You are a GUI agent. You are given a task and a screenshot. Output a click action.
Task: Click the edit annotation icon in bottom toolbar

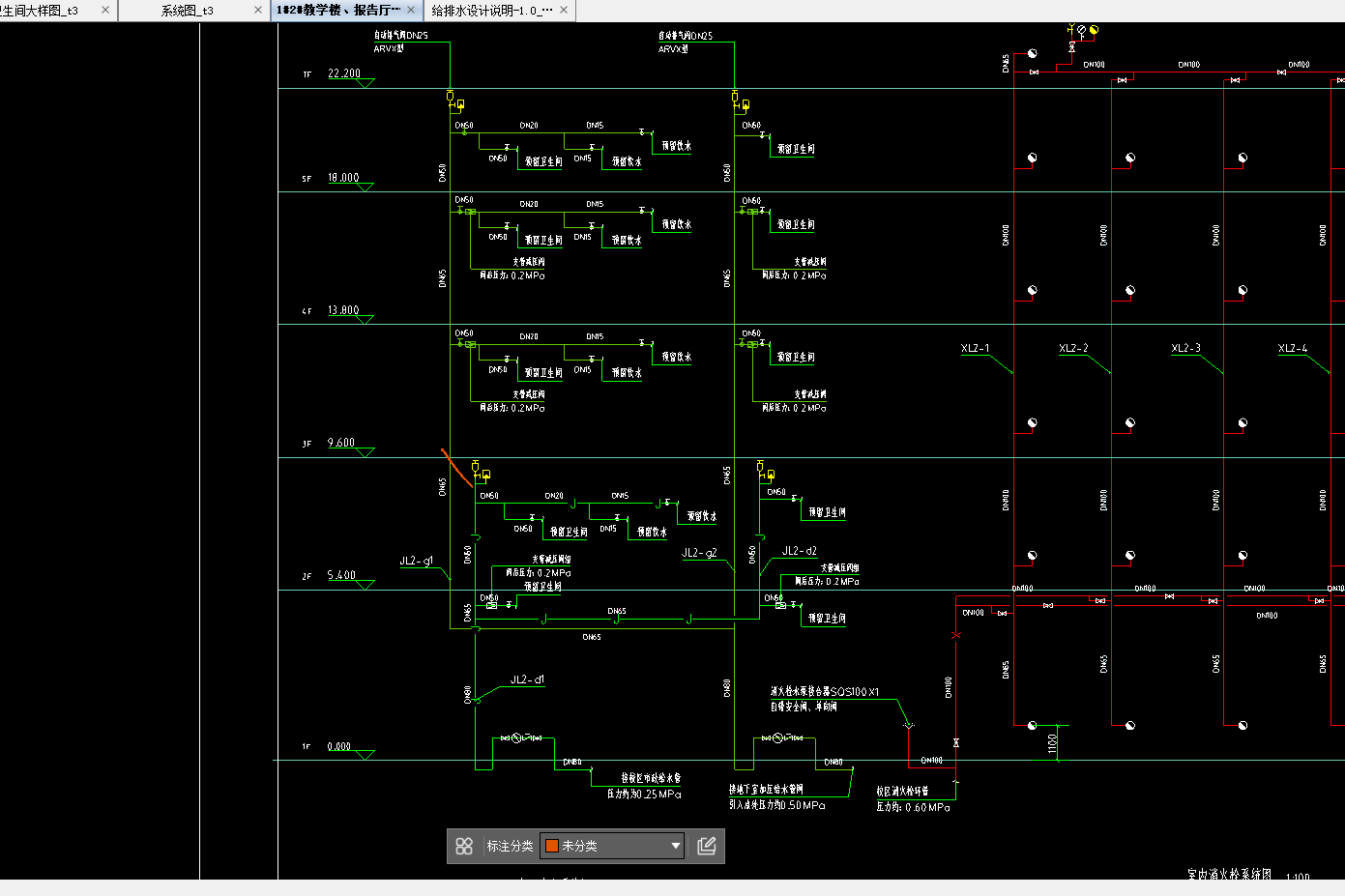click(x=707, y=846)
